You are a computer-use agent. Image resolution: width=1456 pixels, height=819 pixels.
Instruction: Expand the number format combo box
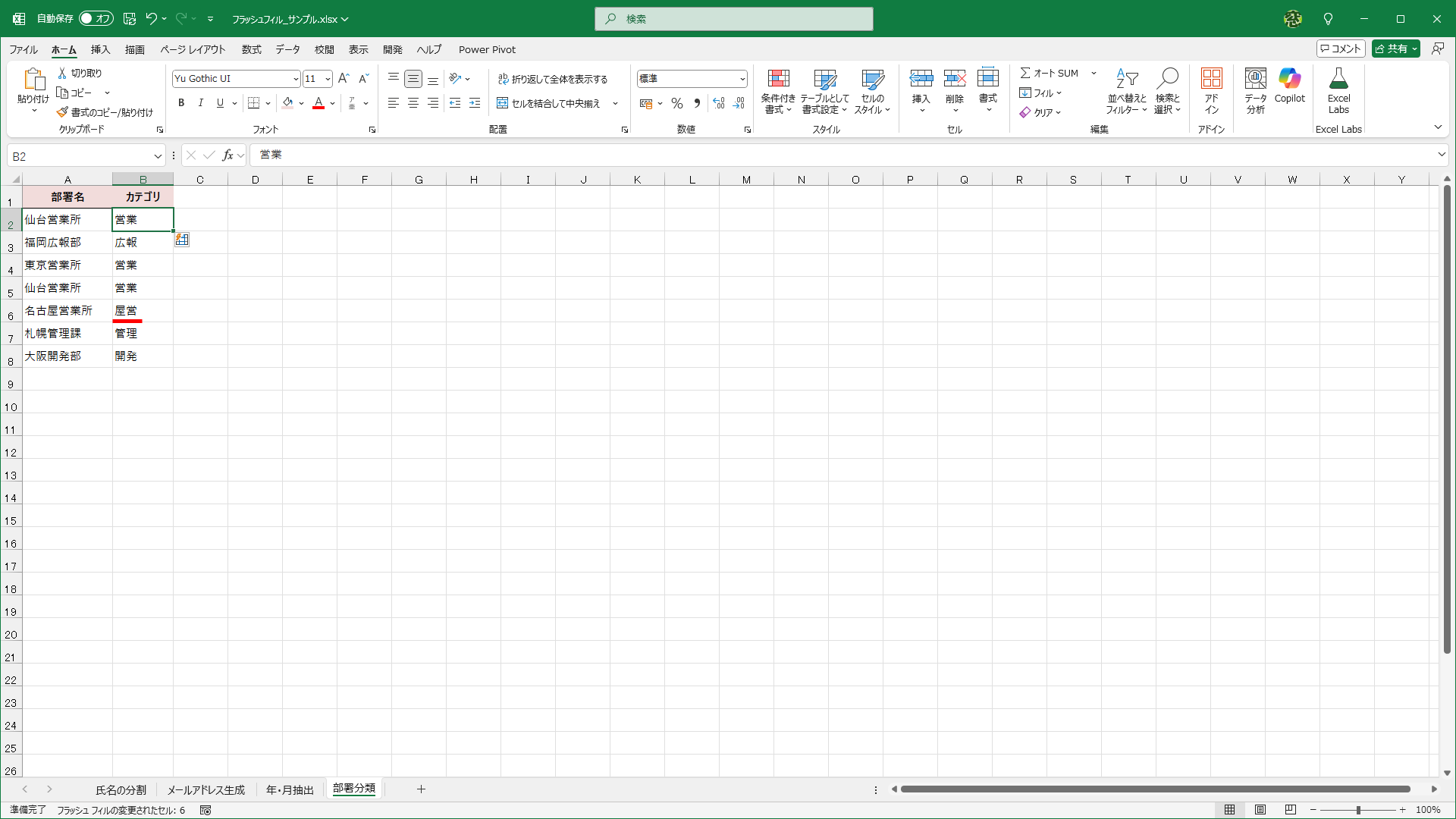[742, 79]
